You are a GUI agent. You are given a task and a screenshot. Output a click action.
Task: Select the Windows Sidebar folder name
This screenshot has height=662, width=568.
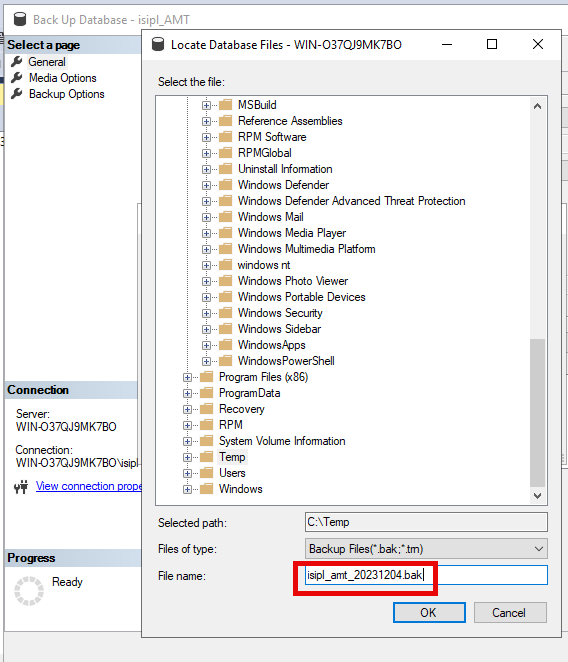coord(279,329)
